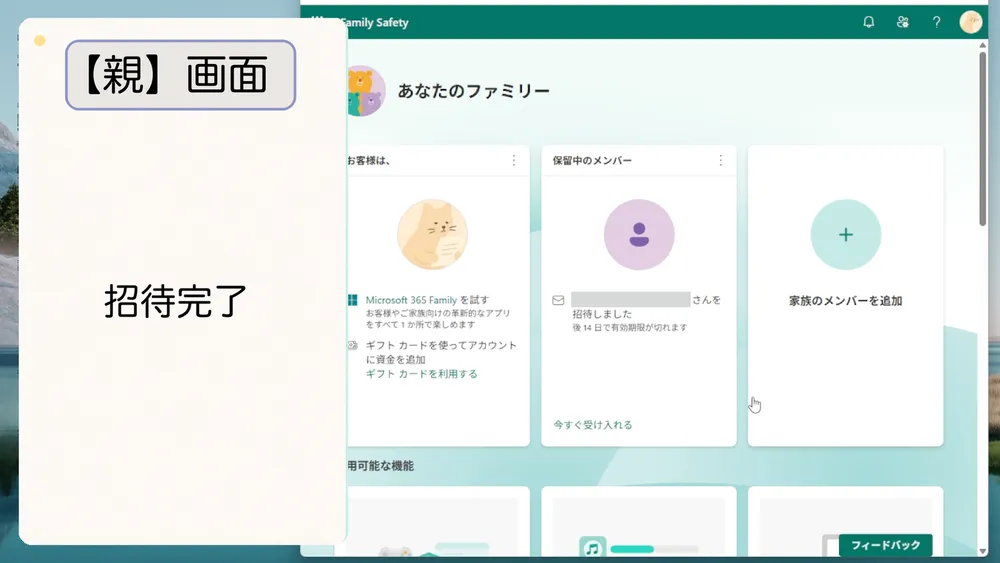
Task: Click the family bears group image
Action: coord(365,91)
